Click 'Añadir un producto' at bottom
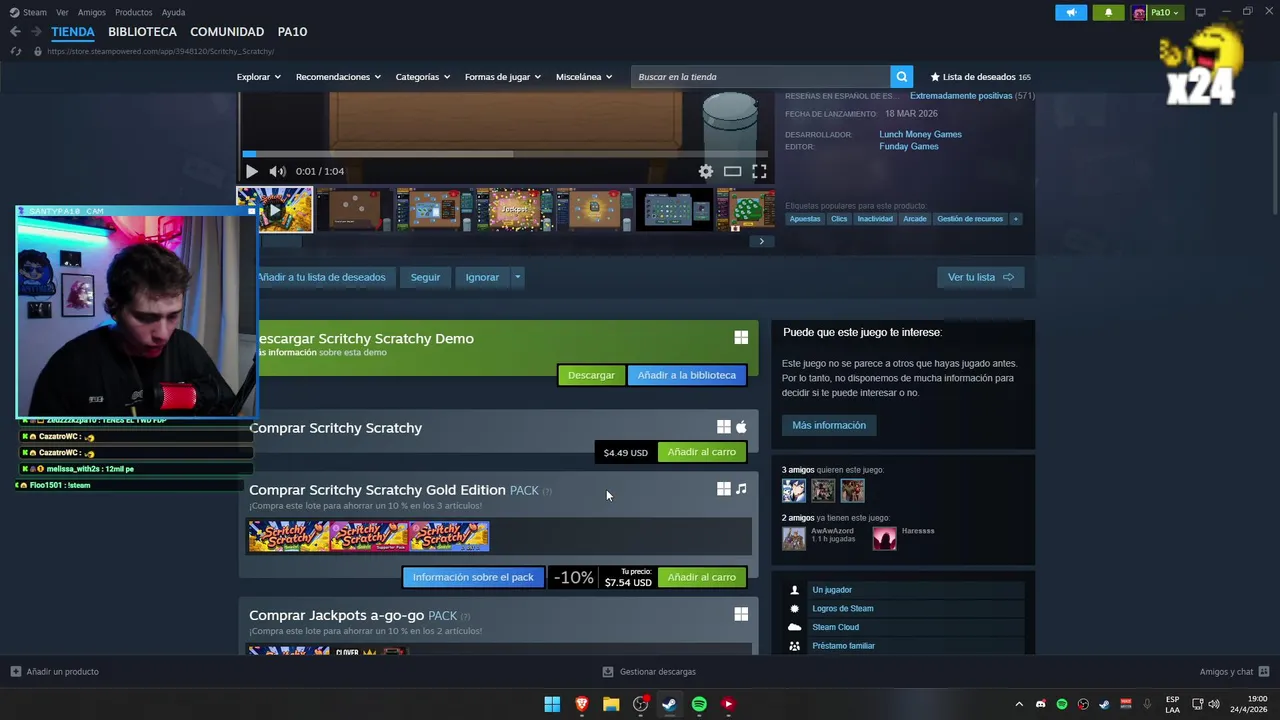This screenshot has height=720, width=1280. [x=55, y=672]
